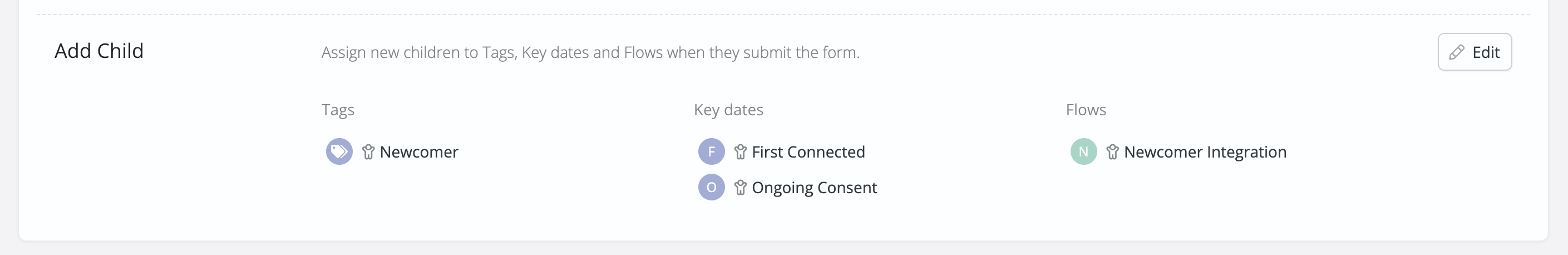Select the Newcomer tag label
This screenshot has height=255, width=1568.
pos(419,151)
